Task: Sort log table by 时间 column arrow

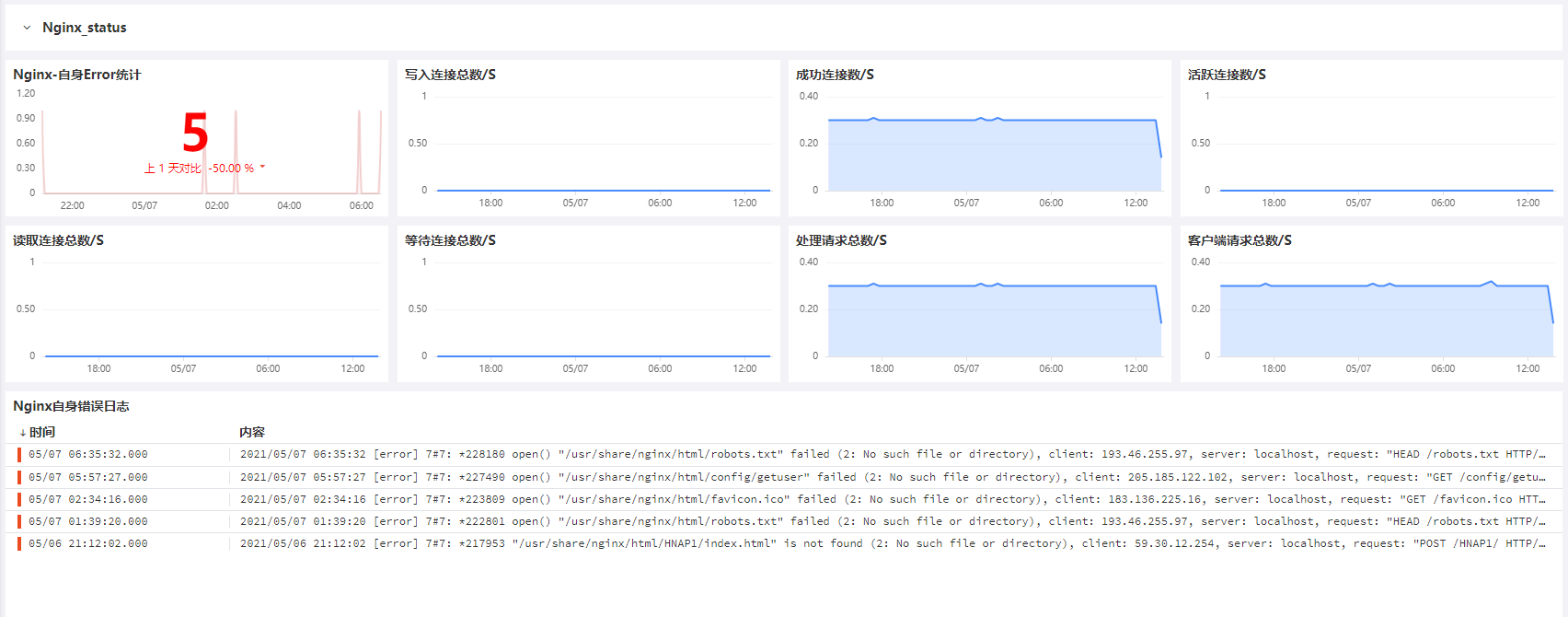Action: [x=22, y=432]
